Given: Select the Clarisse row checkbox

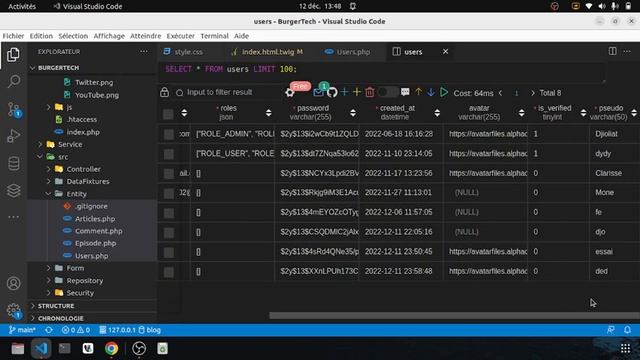Looking at the screenshot, I should pos(169,173).
